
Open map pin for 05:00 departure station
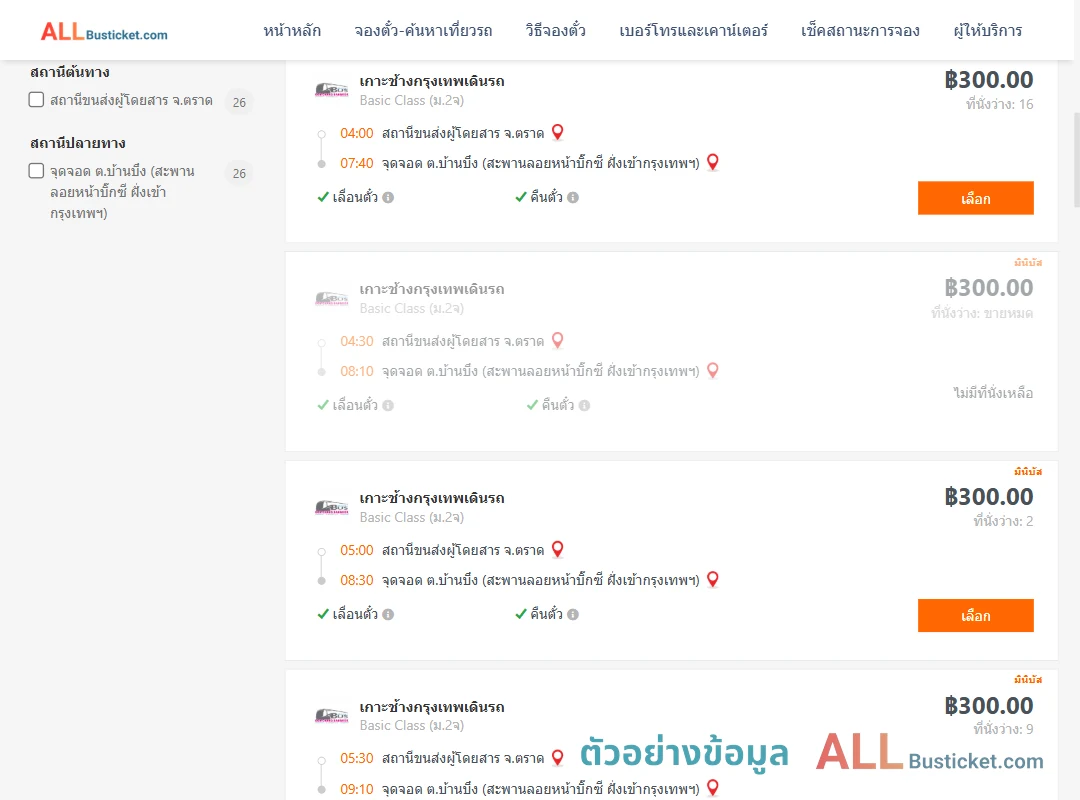(x=558, y=549)
